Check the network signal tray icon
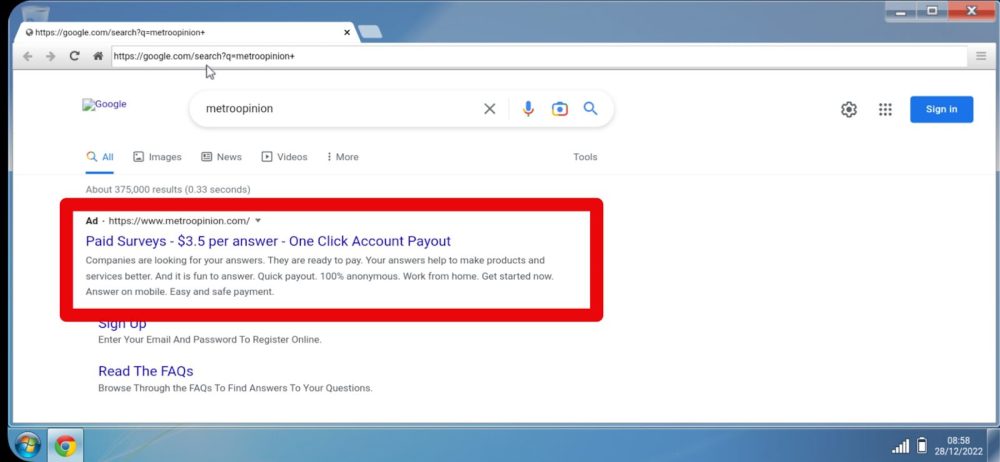This screenshot has width=1000, height=462. click(901, 446)
